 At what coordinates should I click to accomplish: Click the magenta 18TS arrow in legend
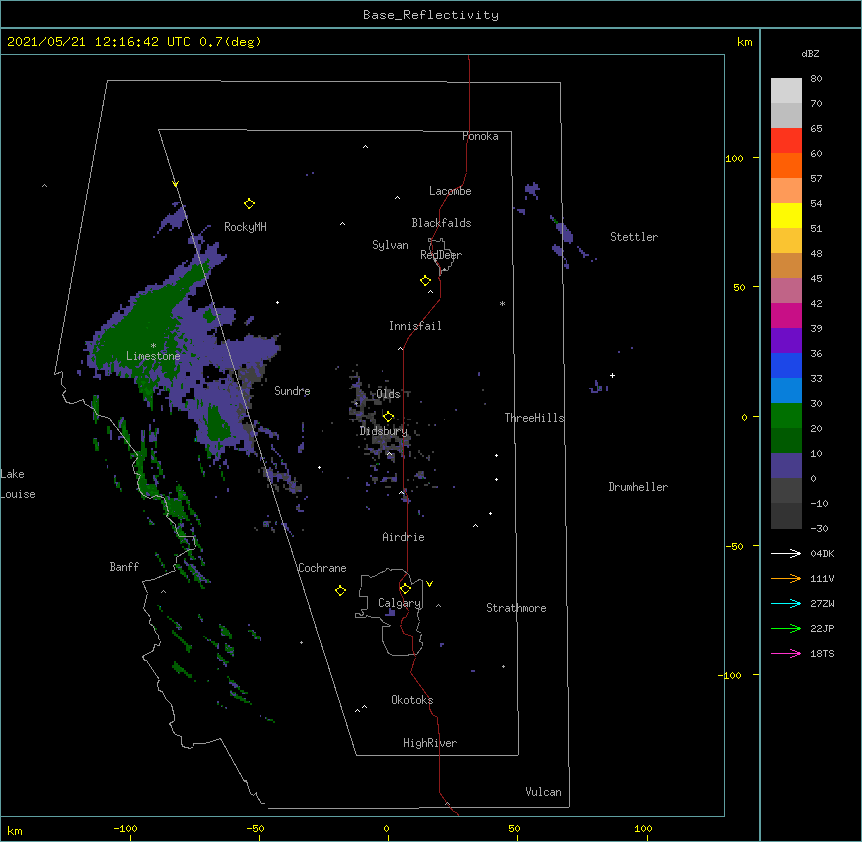point(786,653)
